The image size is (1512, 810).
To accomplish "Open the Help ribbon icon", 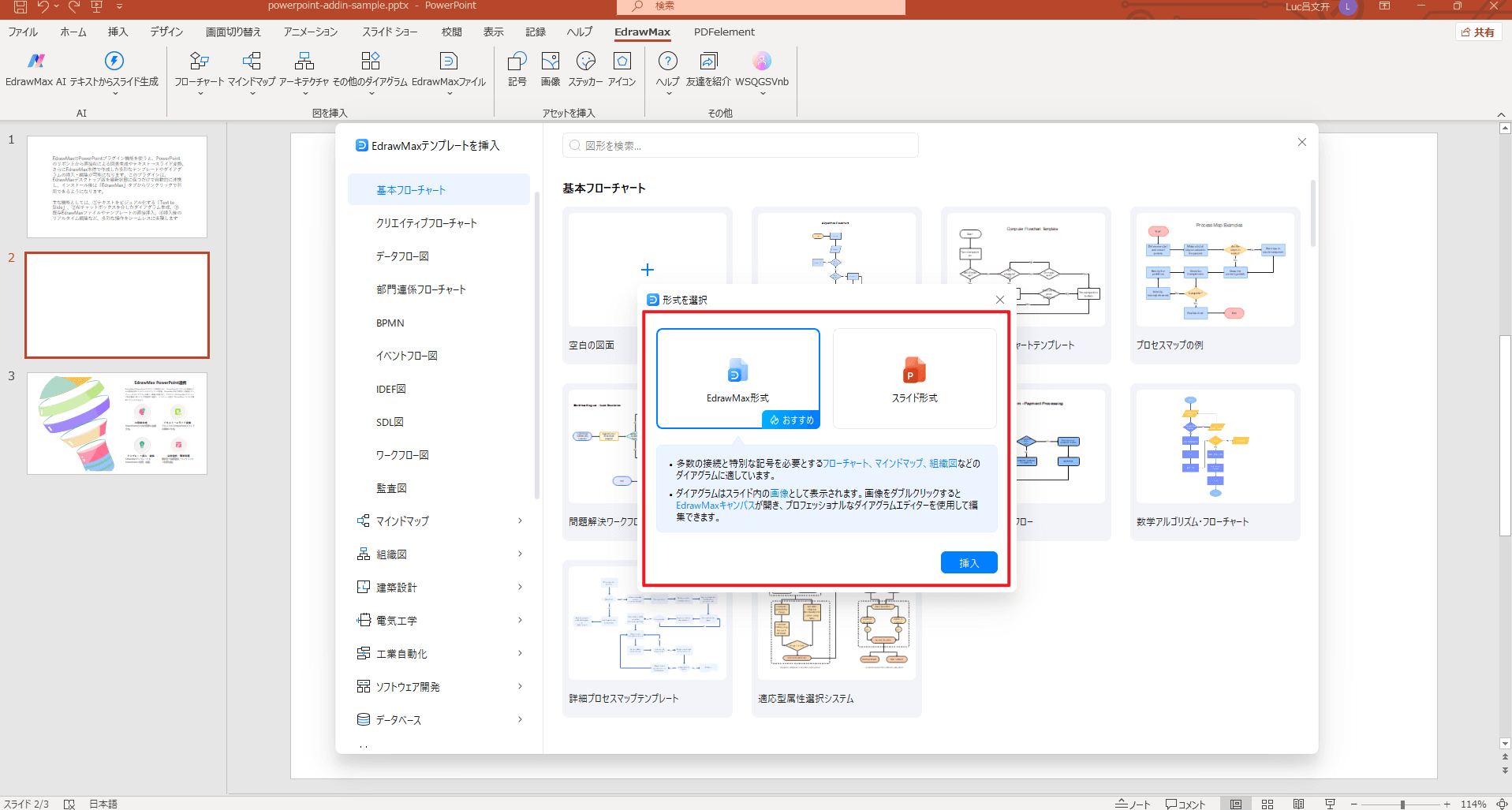I will point(667,61).
